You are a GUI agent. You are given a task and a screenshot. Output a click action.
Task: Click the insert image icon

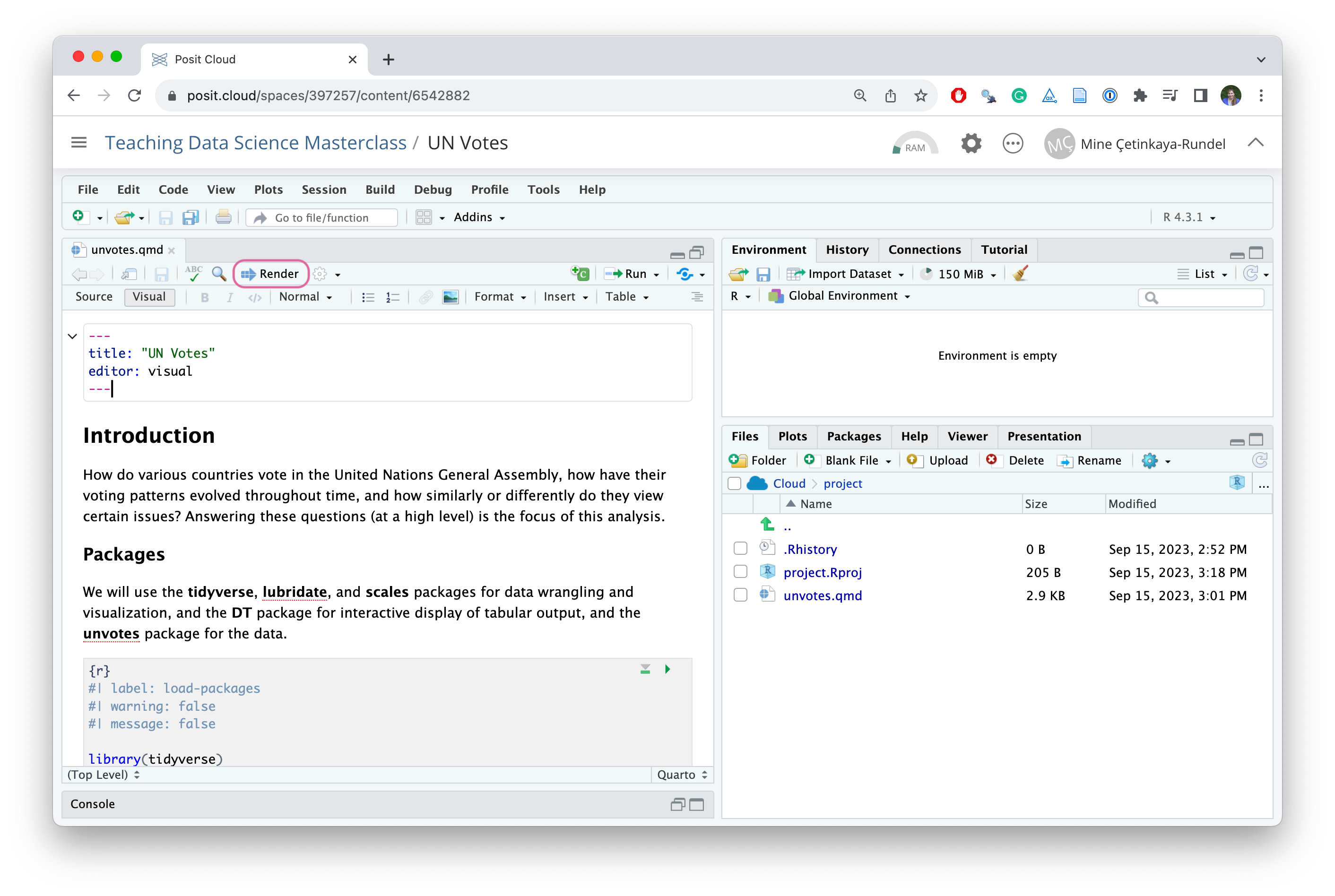[x=451, y=297]
